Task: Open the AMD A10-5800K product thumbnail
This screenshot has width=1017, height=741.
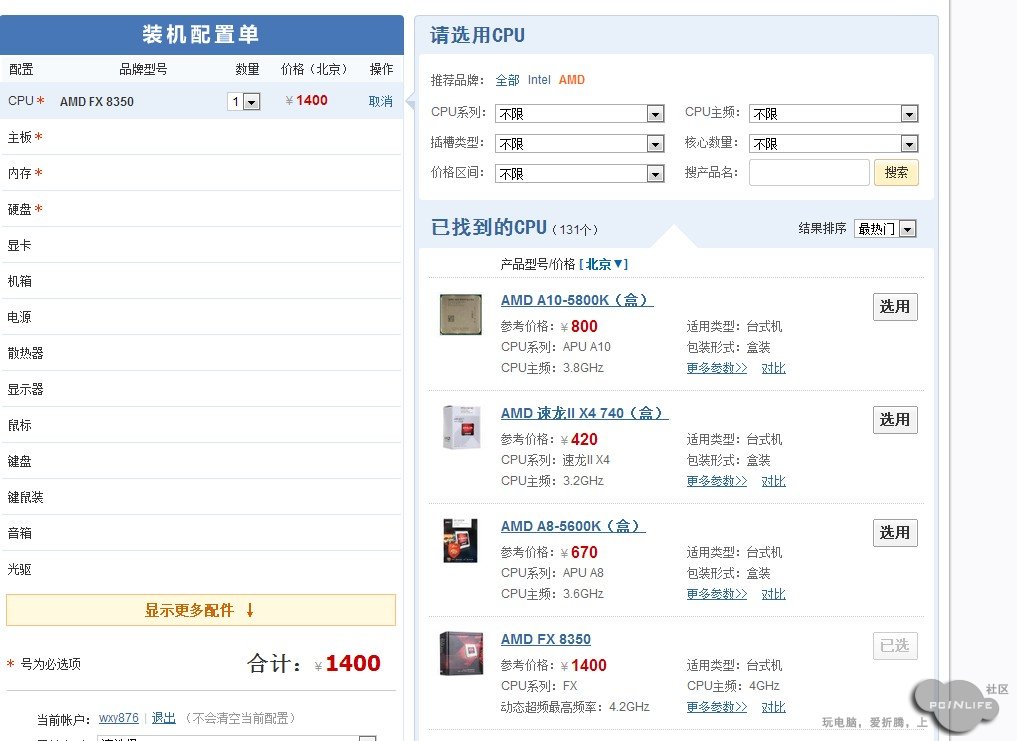Action: click(461, 315)
